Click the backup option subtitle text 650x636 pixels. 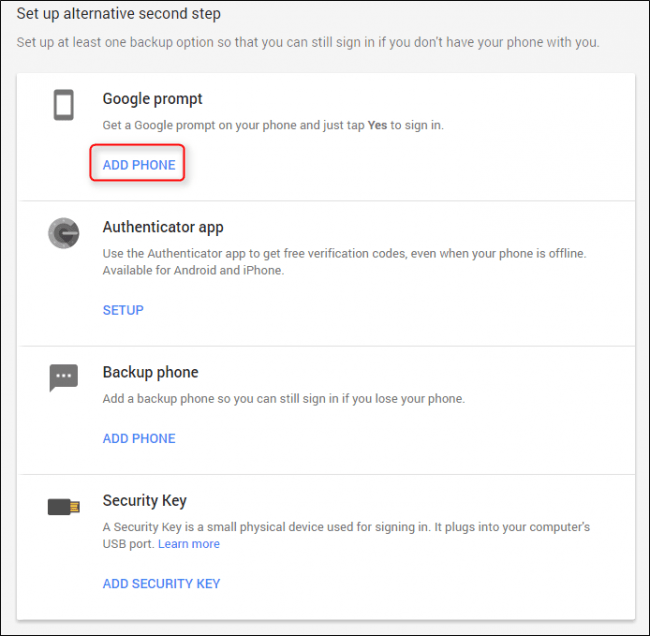(x=308, y=42)
